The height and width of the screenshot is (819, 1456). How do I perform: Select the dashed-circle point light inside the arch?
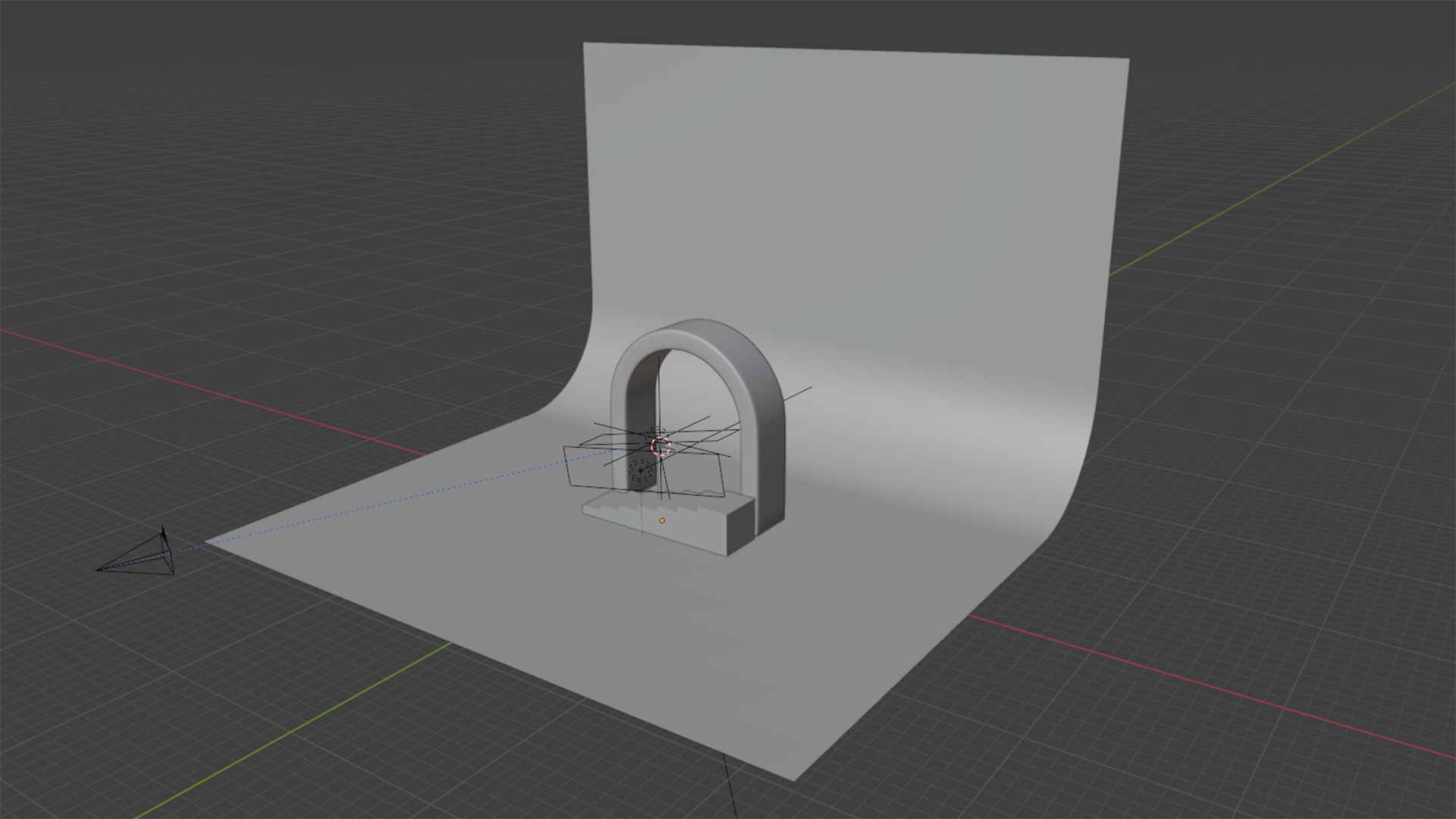pos(641,470)
